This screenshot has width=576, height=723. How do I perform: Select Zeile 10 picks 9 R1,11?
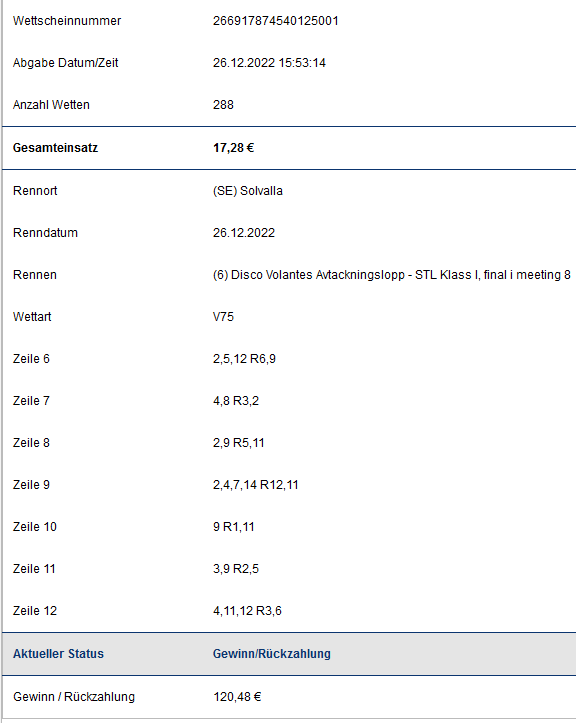[x=233, y=527]
